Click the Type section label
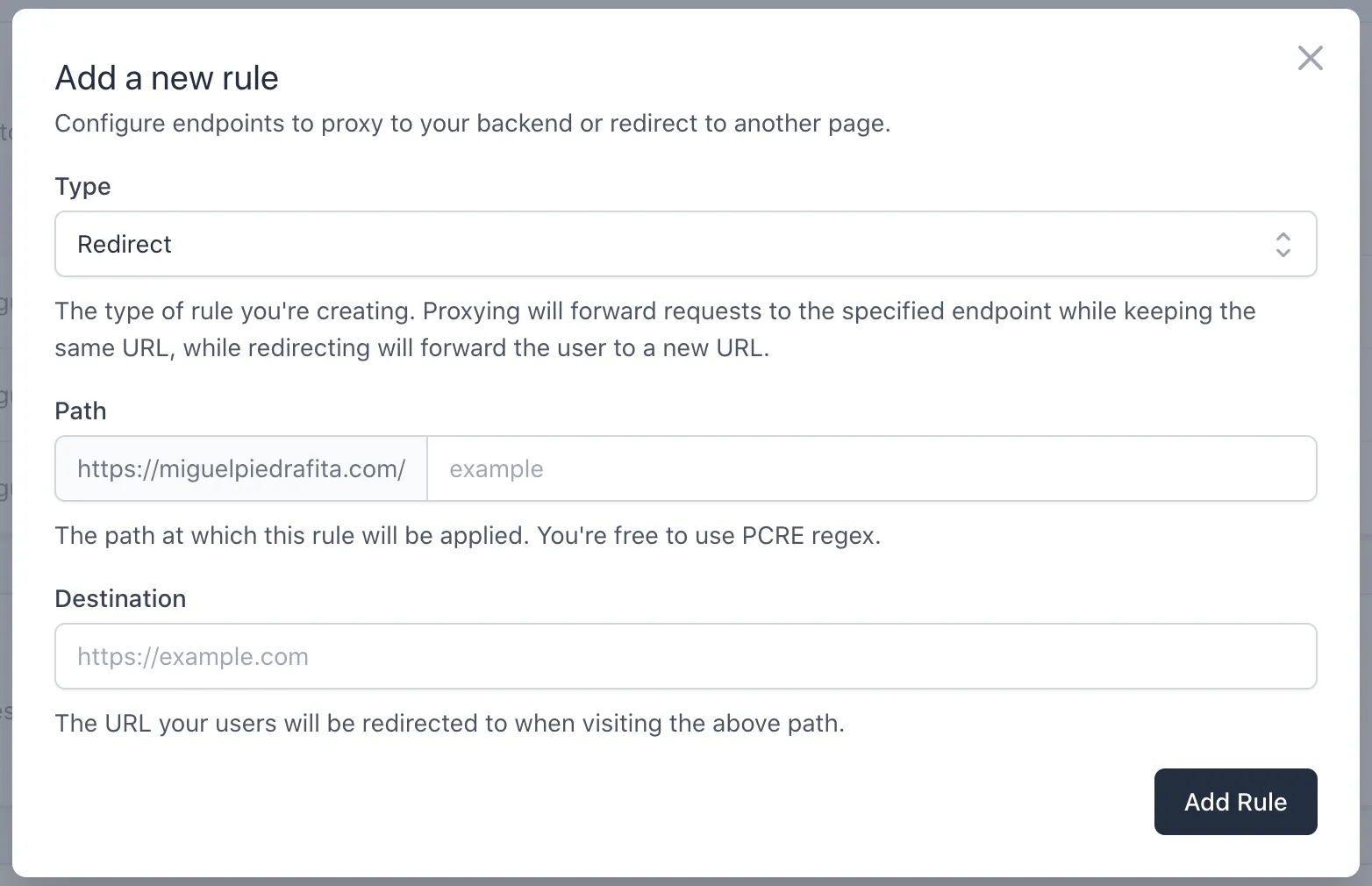Image resolution: width=1372 pixels, height=886 pixels. [82, 186]
